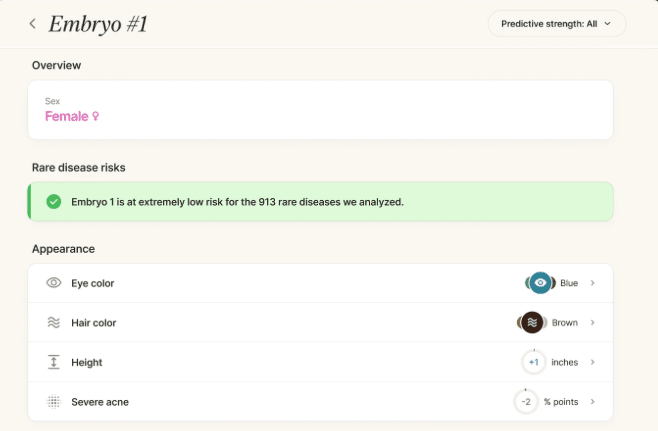Click the green checkmark icon in risk banner
The width and height of the screenshot is (658, 431).
tap(54, 202)
